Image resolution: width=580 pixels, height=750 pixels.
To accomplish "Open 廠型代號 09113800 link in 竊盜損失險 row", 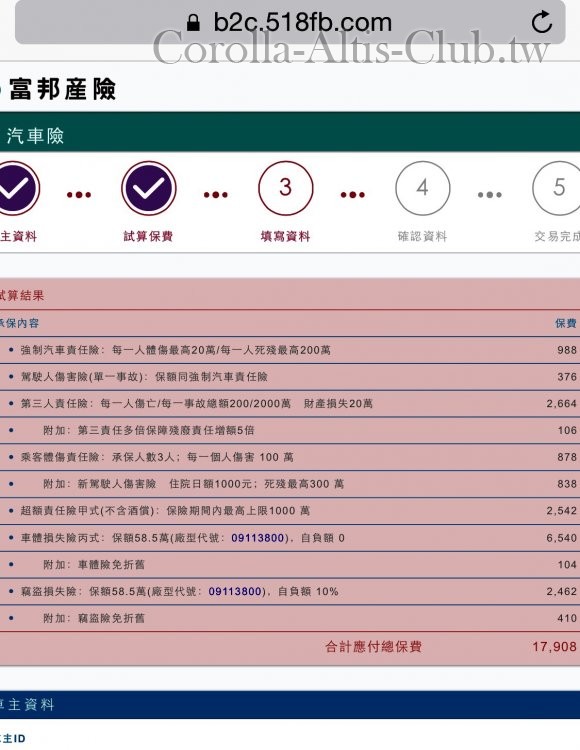I will point(235,592).
